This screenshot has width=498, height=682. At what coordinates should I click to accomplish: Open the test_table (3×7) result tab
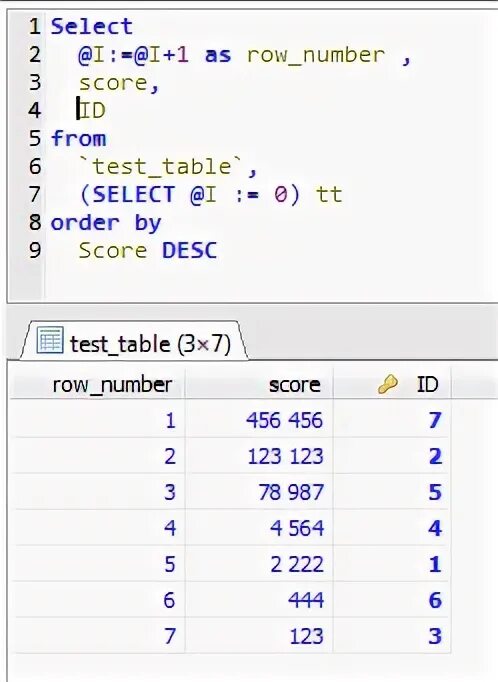pyautogui.click(x=135, y=342)
